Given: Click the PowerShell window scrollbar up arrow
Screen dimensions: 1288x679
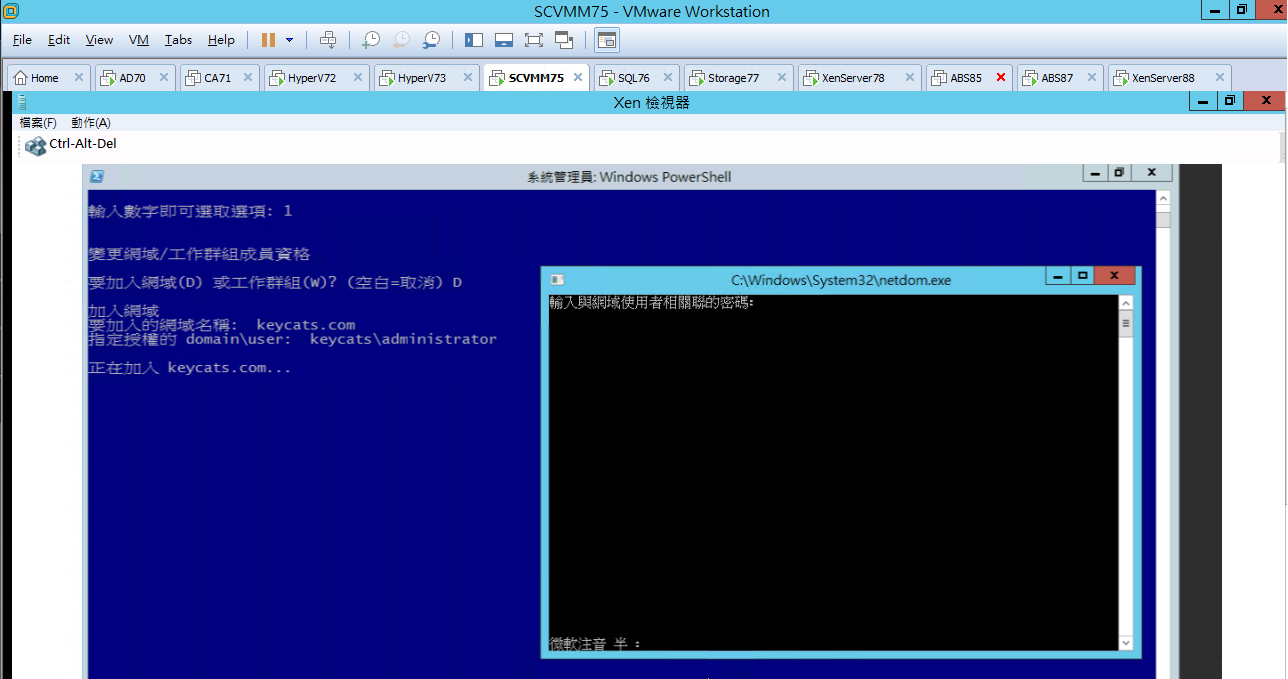Looking at the screenshot, I should point(1163,197).
